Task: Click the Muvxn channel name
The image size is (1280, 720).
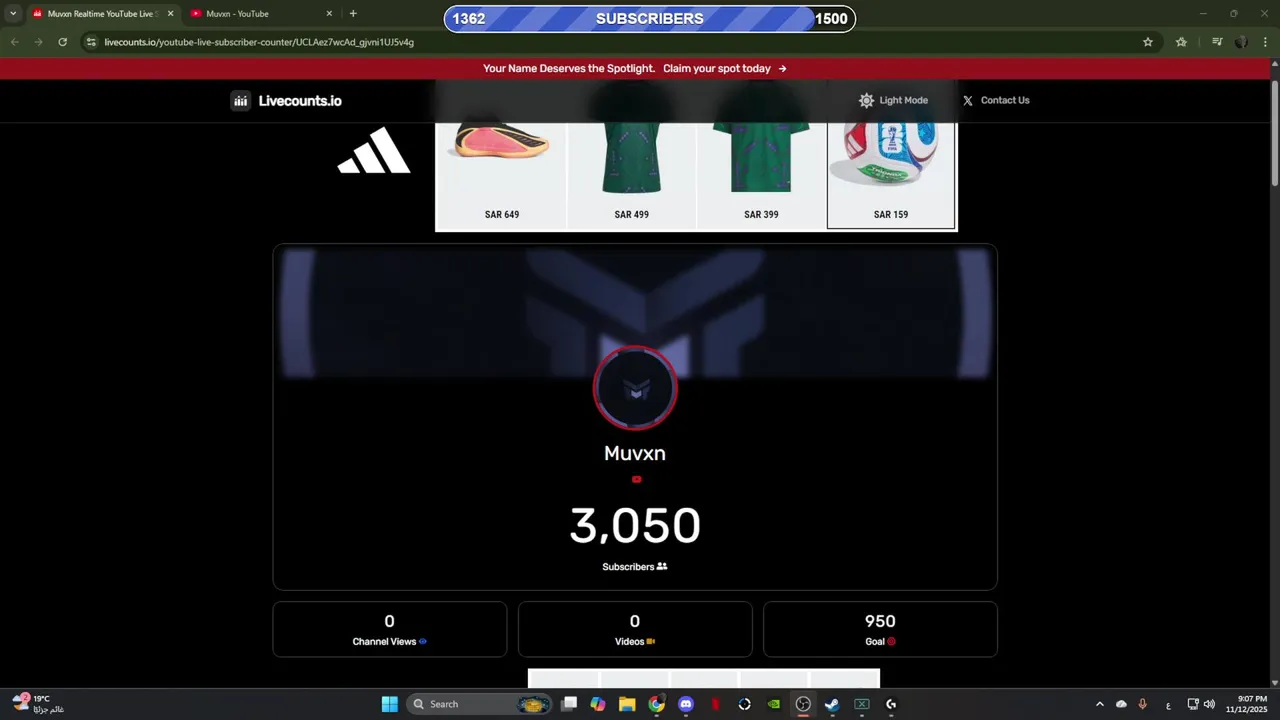Action: point(635,453)
